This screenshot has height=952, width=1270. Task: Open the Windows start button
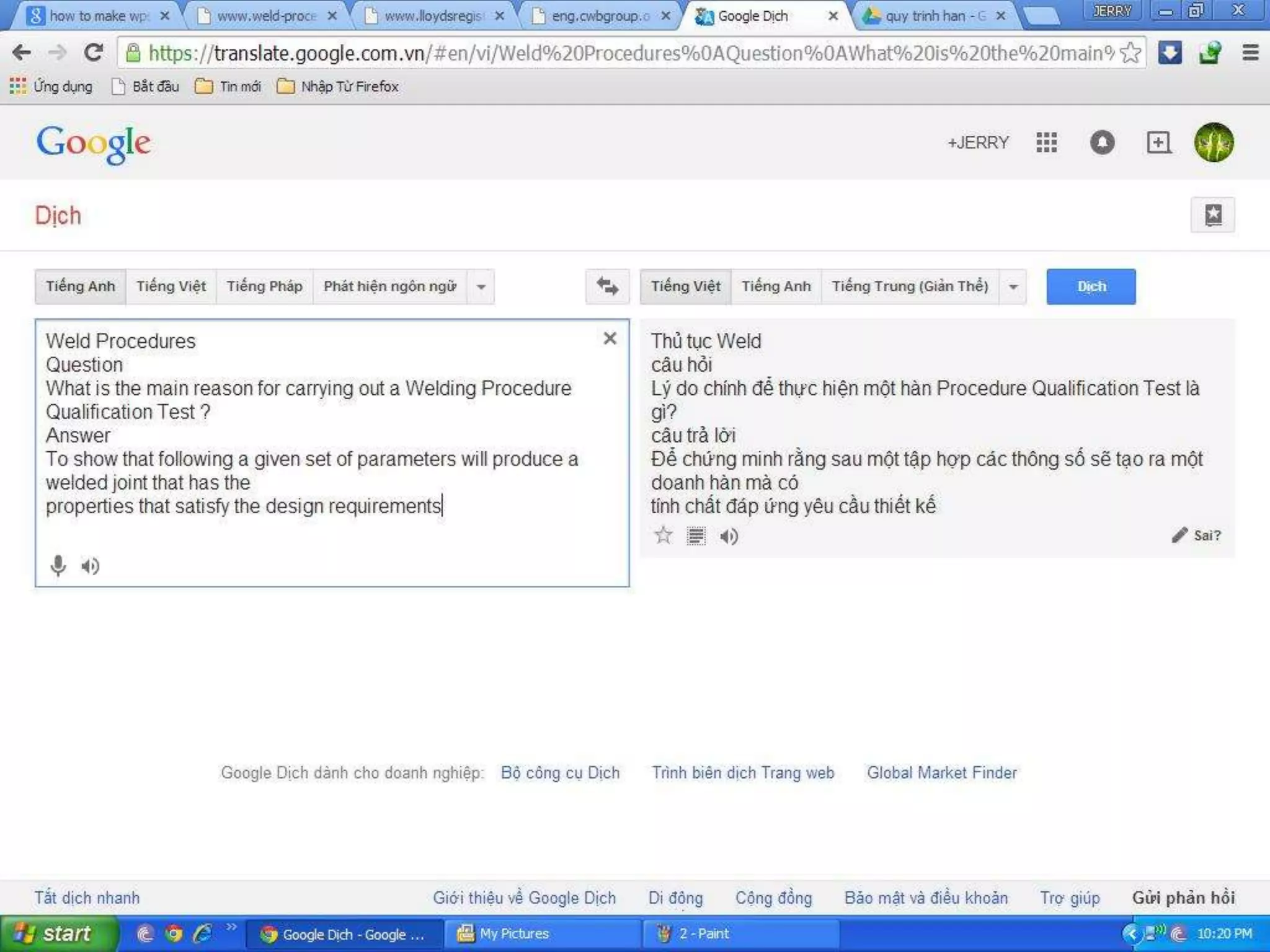pyautogui.click(x=58, y=933)
